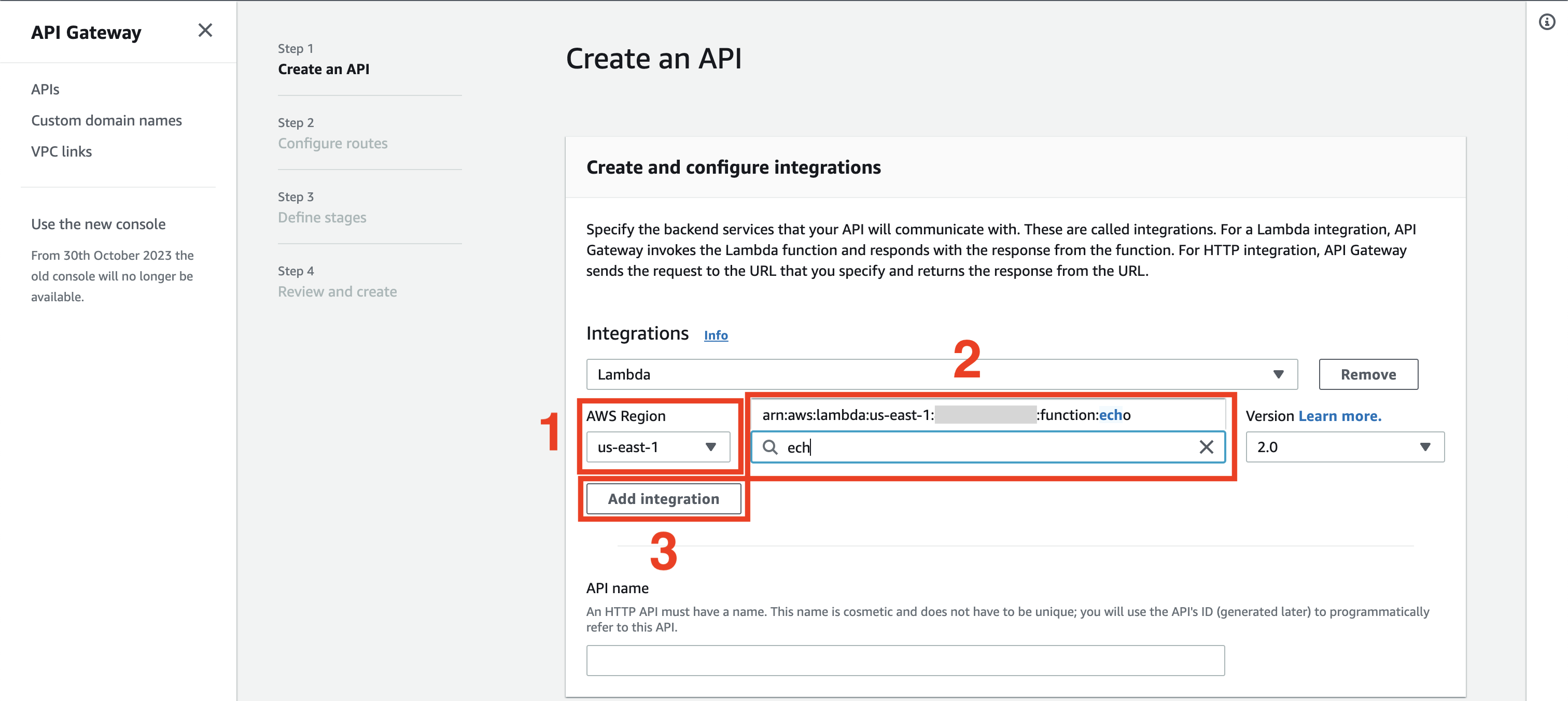Click the Remove button for Lambda integration
Screen dimensions: 1568x701
coord(1368,374)
